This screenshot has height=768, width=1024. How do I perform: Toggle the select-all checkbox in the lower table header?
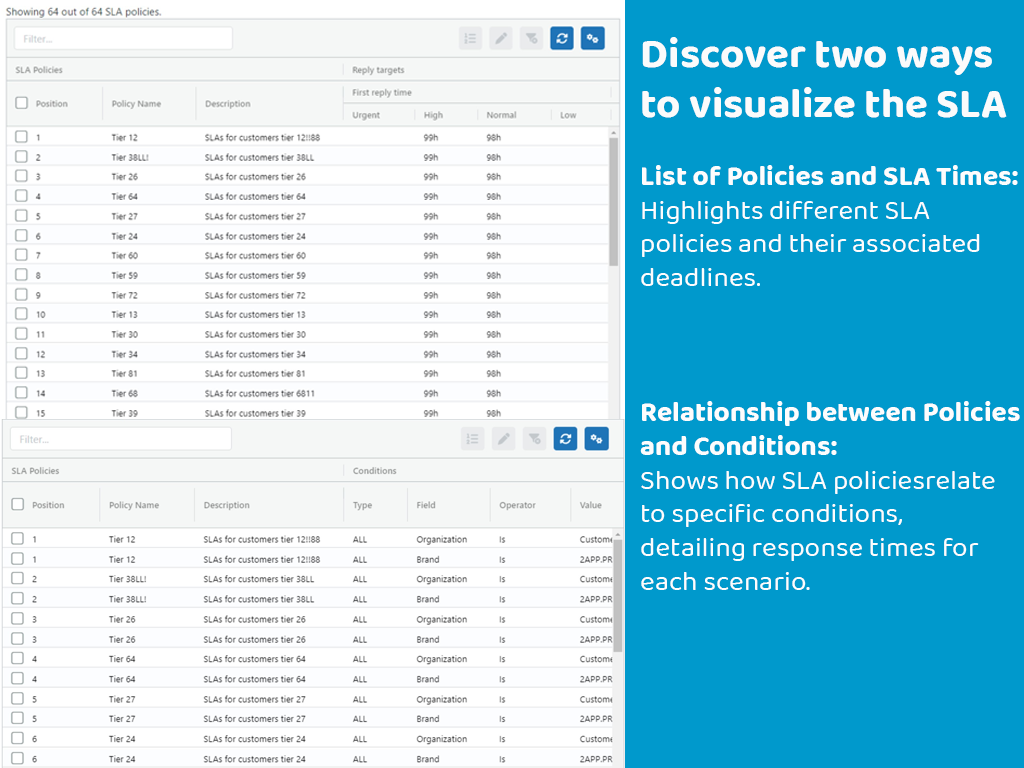point(18,505)
